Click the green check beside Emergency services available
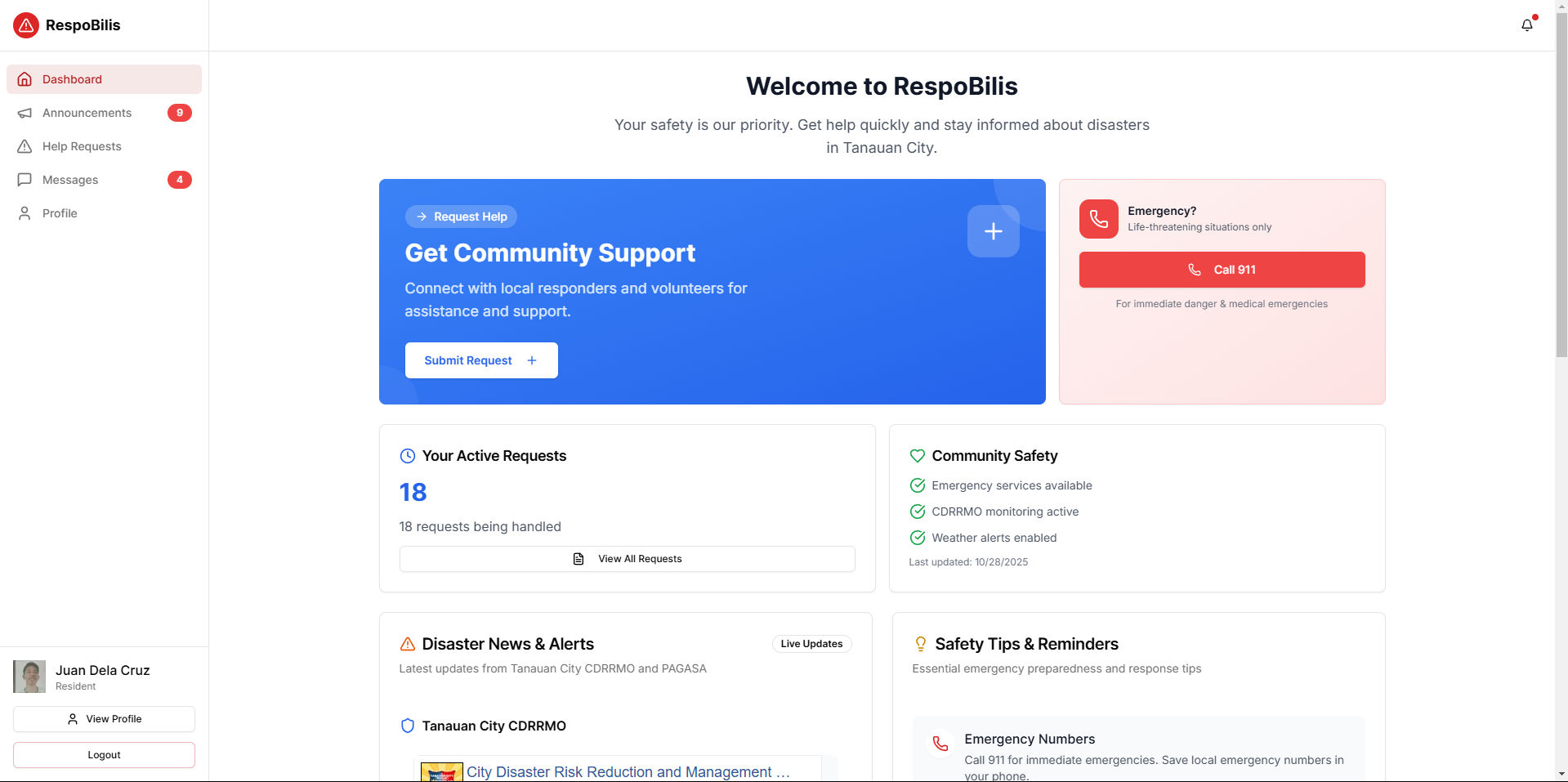This screenshot has height=782, width=1568. click(917, 485)
